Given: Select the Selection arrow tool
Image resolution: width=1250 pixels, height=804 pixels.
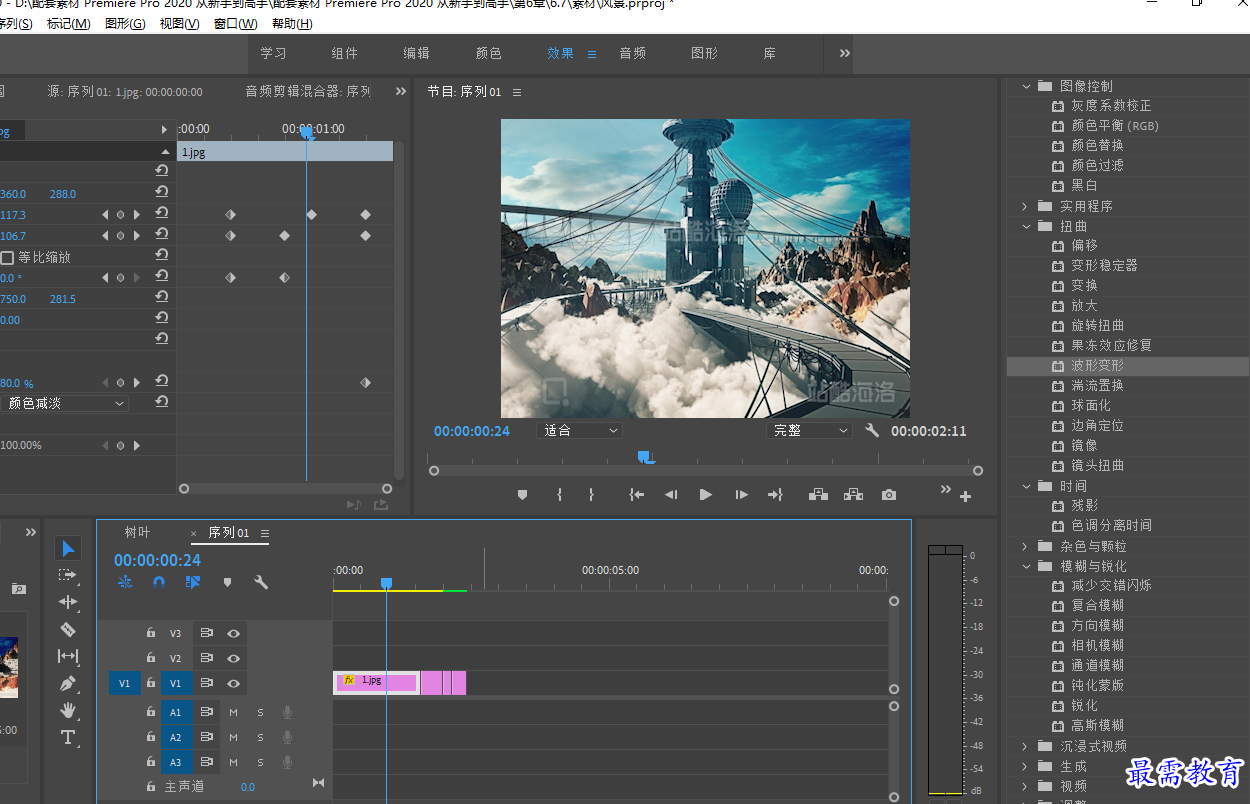Looking at the screenshot, I should click(68, 548).
